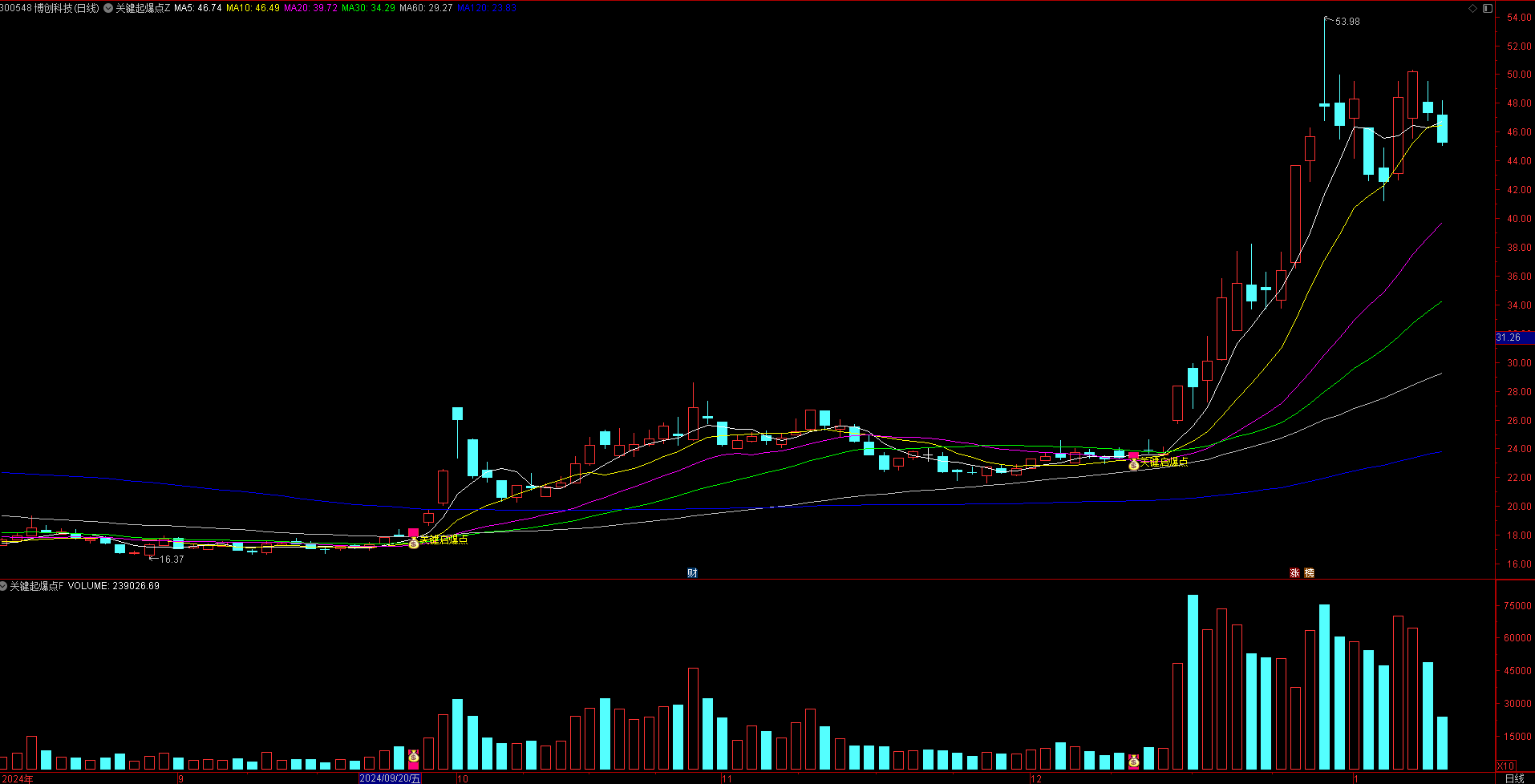
Task: Click the 53.98 high price label
Action: click(x=1347, y=22)
